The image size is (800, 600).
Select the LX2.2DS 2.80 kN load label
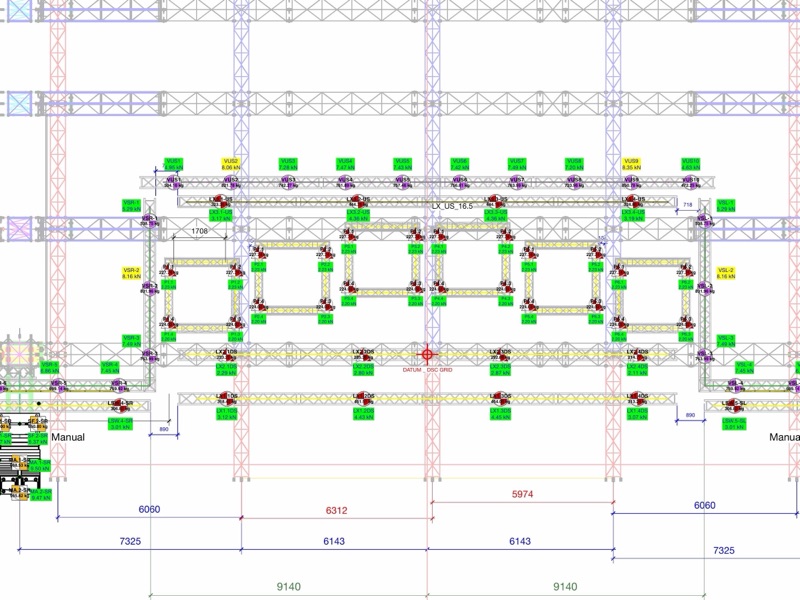pos(363,370)
